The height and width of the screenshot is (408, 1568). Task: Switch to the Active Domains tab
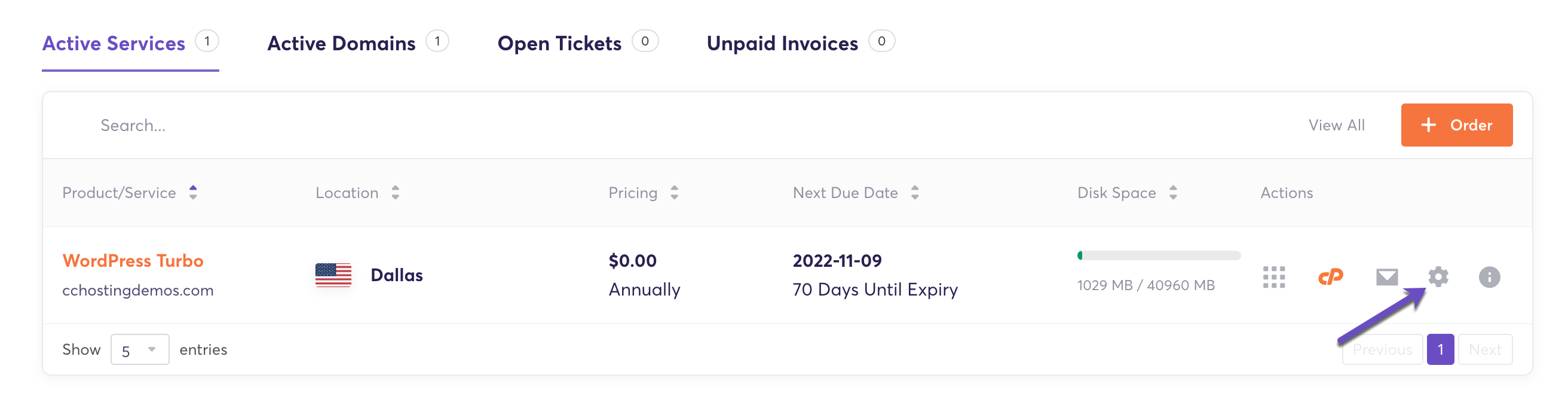pos(341,43)
